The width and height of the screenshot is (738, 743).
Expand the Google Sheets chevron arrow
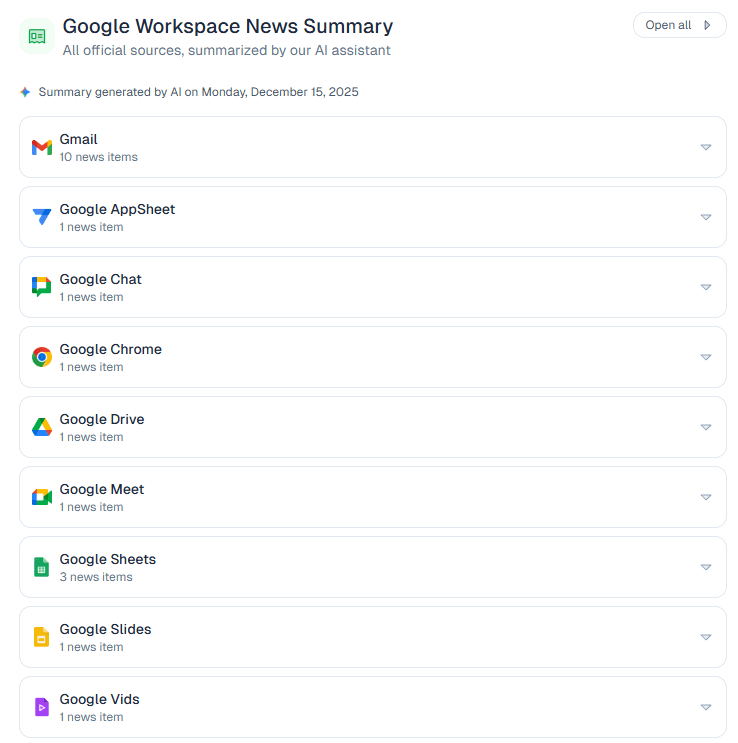(705, 567)
